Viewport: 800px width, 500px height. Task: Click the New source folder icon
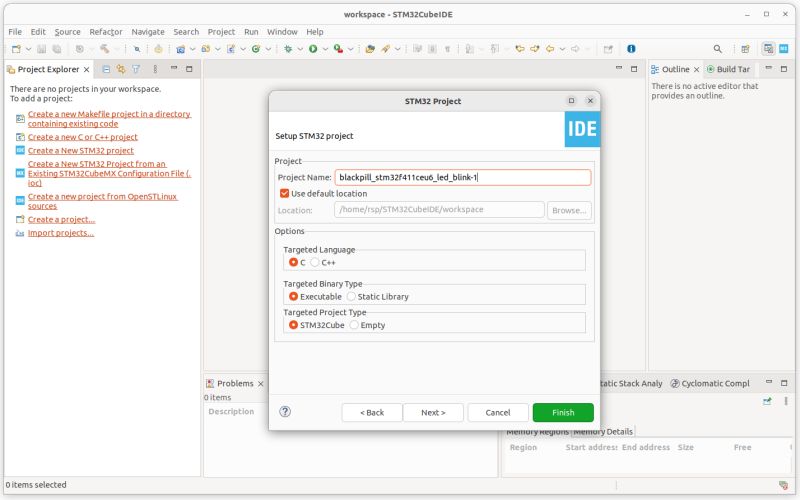(206, 49)
